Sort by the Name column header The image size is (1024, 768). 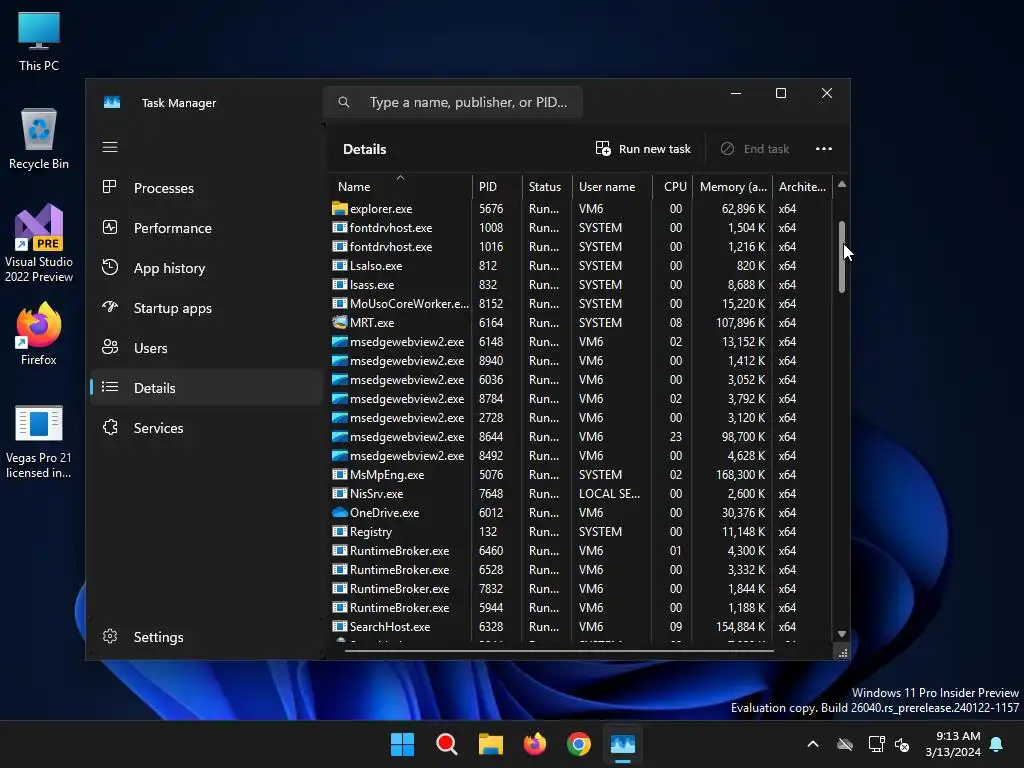400,187
